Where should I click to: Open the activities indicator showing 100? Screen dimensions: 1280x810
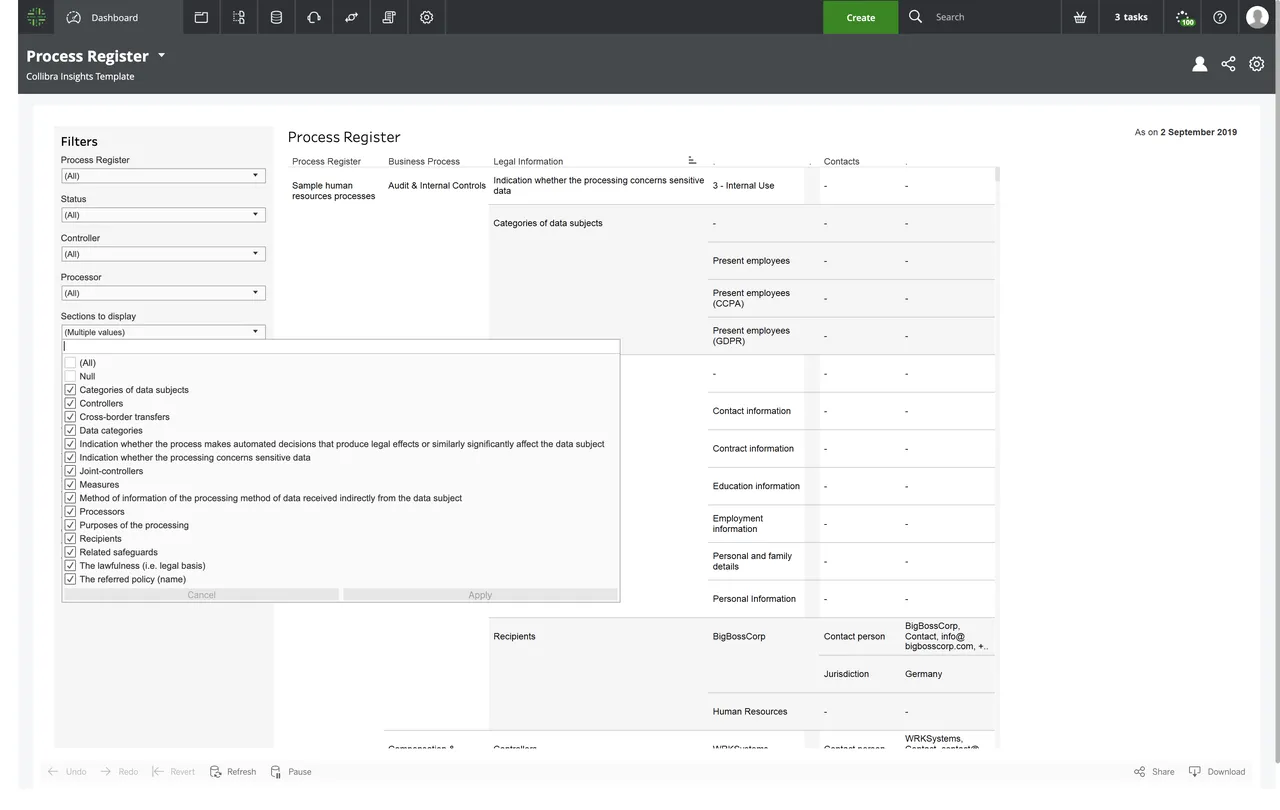pos(1184,18)
